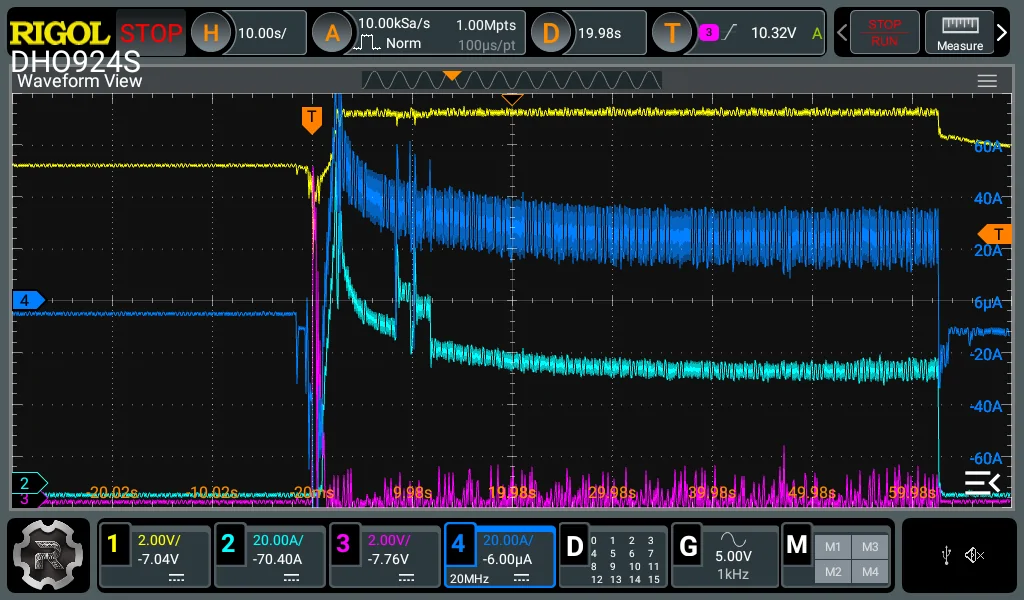
Task: Click channel 3 magenta ground marker
Action: pos(27,499)
